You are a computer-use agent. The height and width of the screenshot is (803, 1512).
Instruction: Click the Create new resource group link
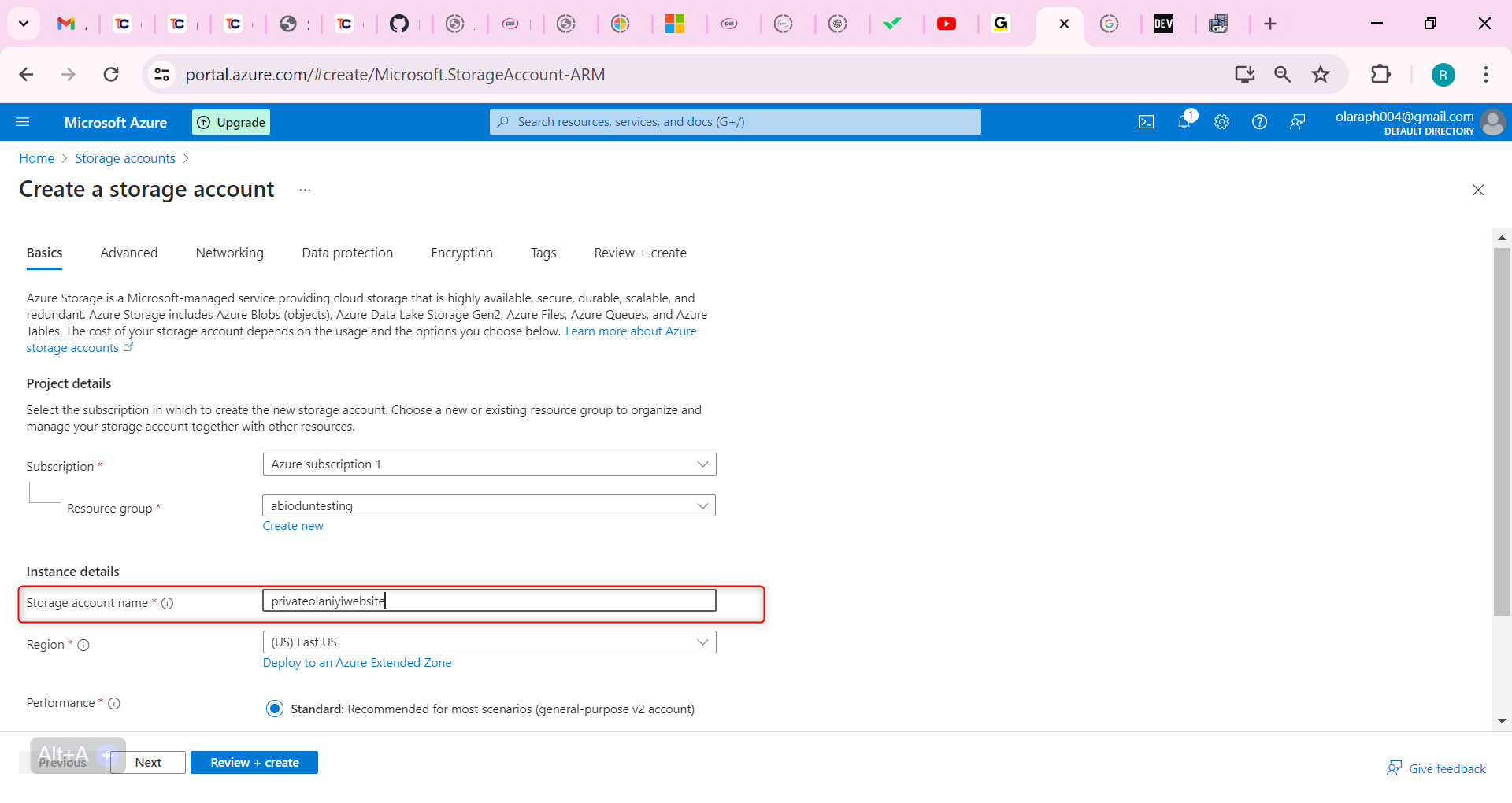point(292,525)
